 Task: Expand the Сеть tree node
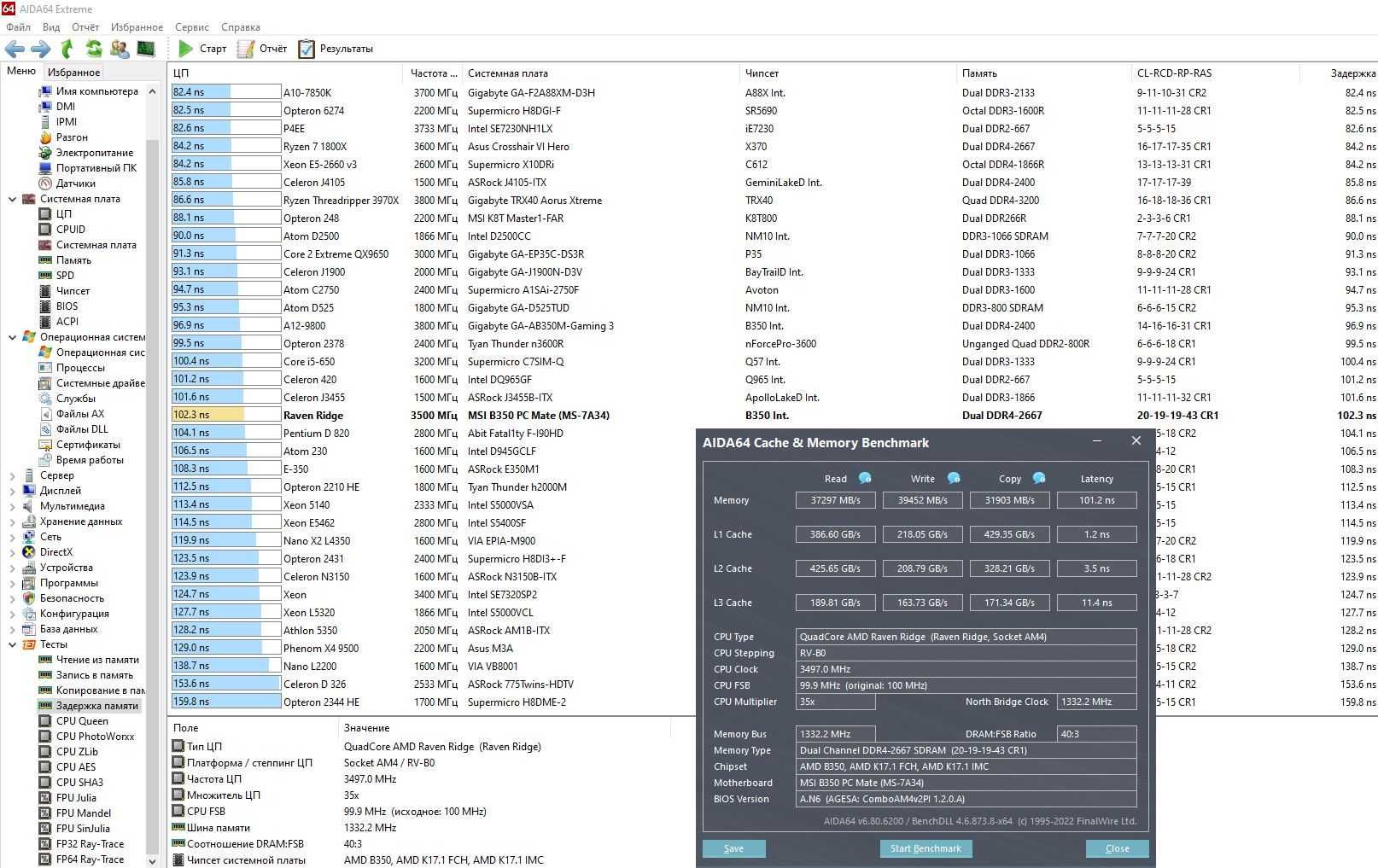[12, 537]
